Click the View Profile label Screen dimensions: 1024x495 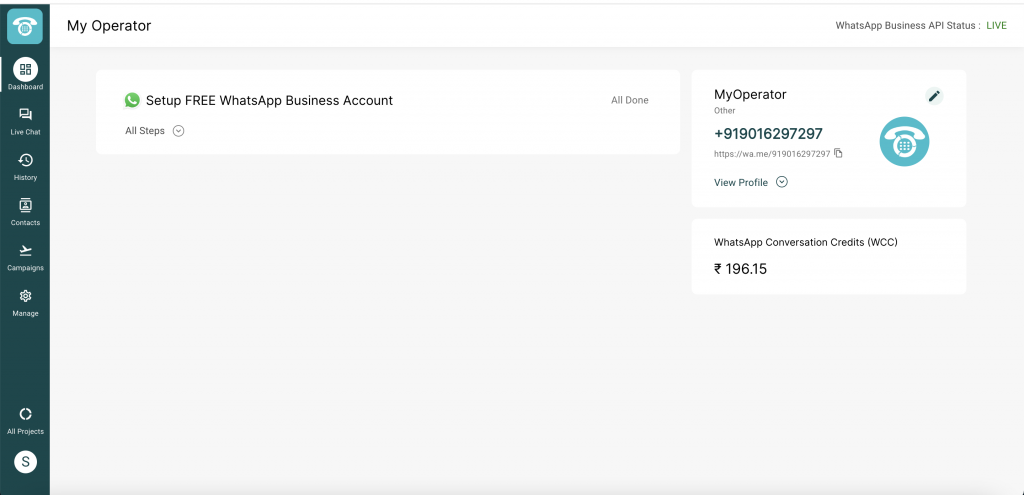coord(741,183)
